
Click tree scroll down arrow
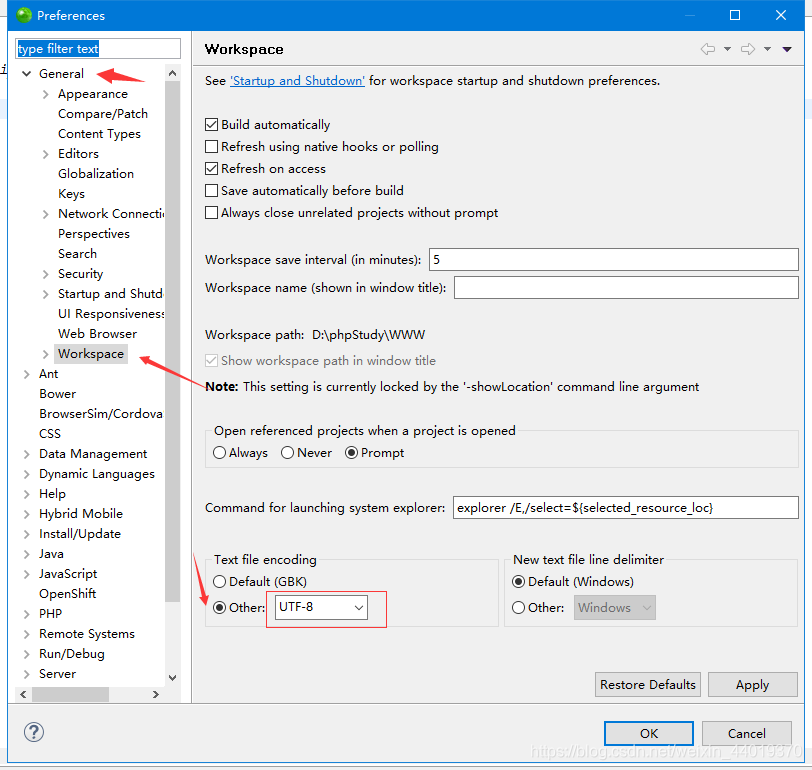point(172,677)
